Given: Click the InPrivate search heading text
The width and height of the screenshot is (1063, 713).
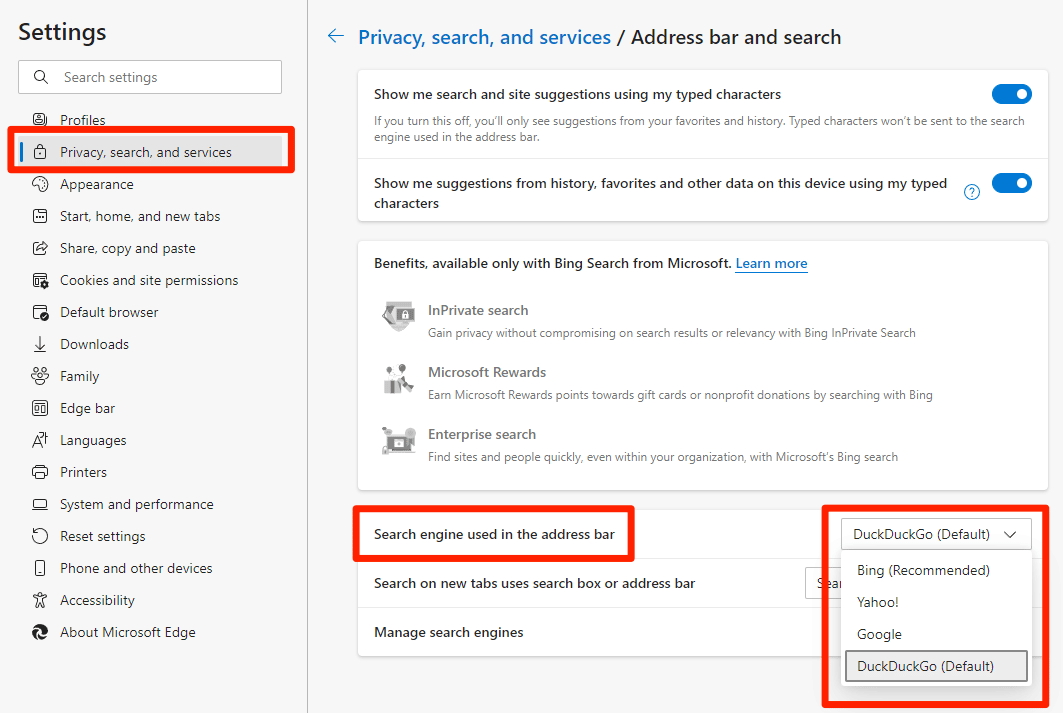Looking at the screenshot, I should click(x=478, y=310).
